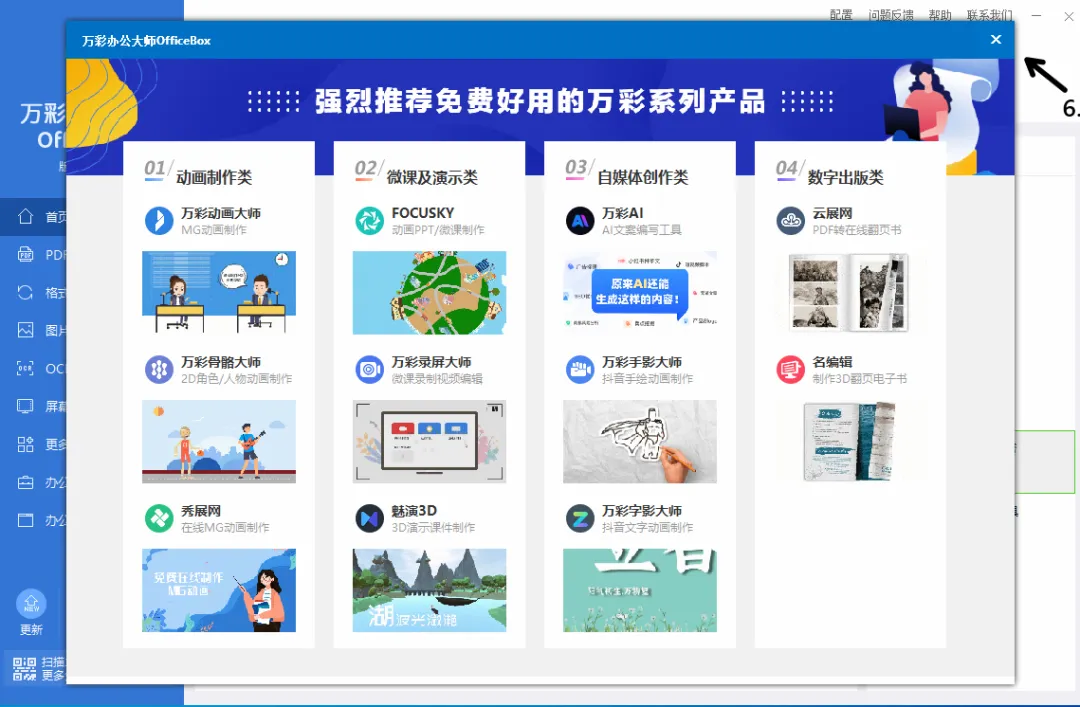Click the 万彩字影大师 app icon
The height and width of the screenshot is (707, 1080).
click(580, 518)
